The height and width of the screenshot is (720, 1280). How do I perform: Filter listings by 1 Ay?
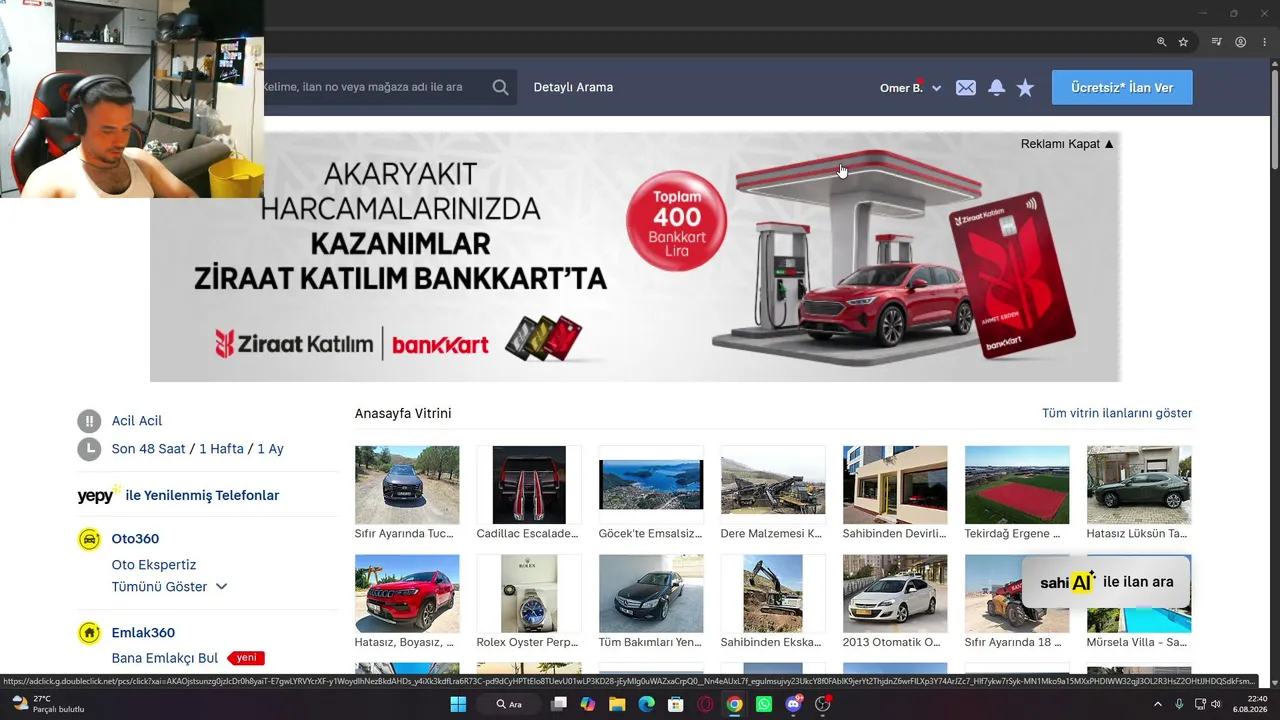[270, 449]
